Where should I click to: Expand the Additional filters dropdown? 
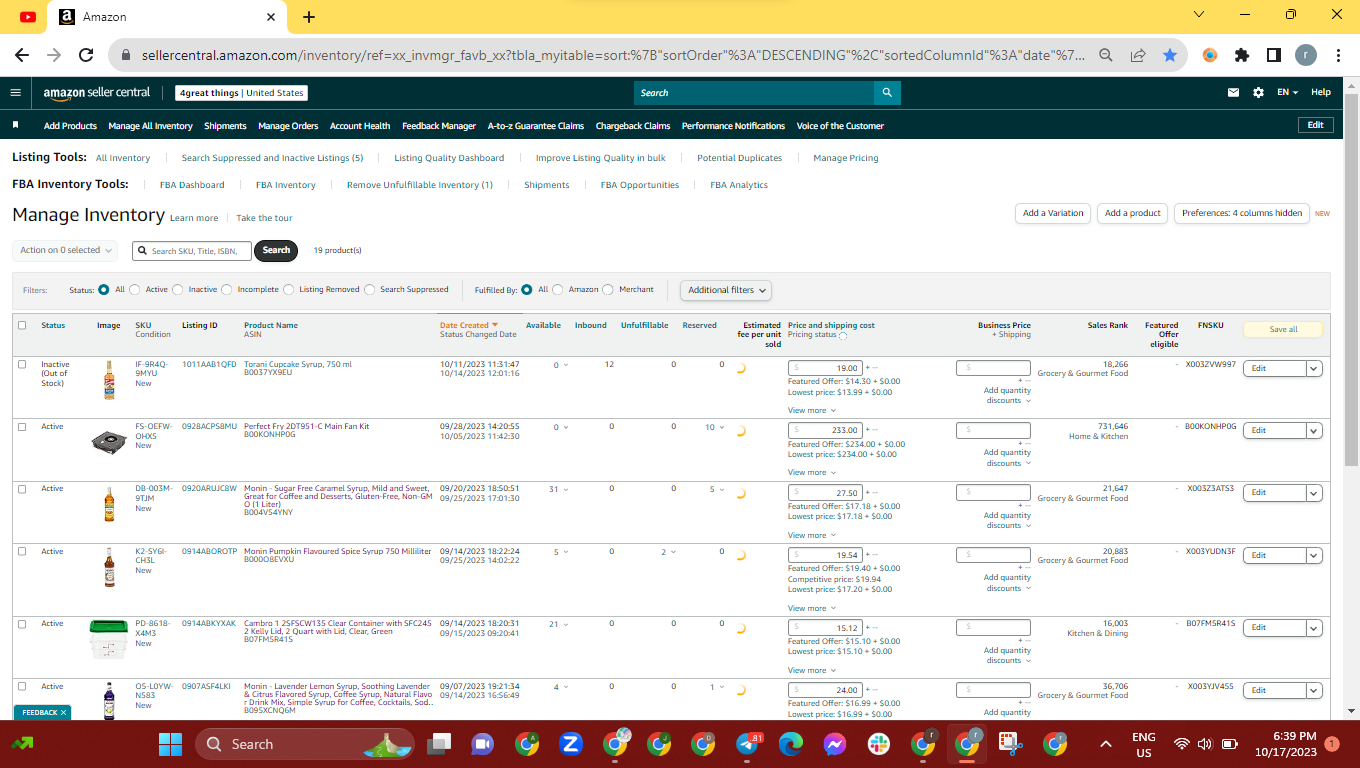(x=727, y=290)
